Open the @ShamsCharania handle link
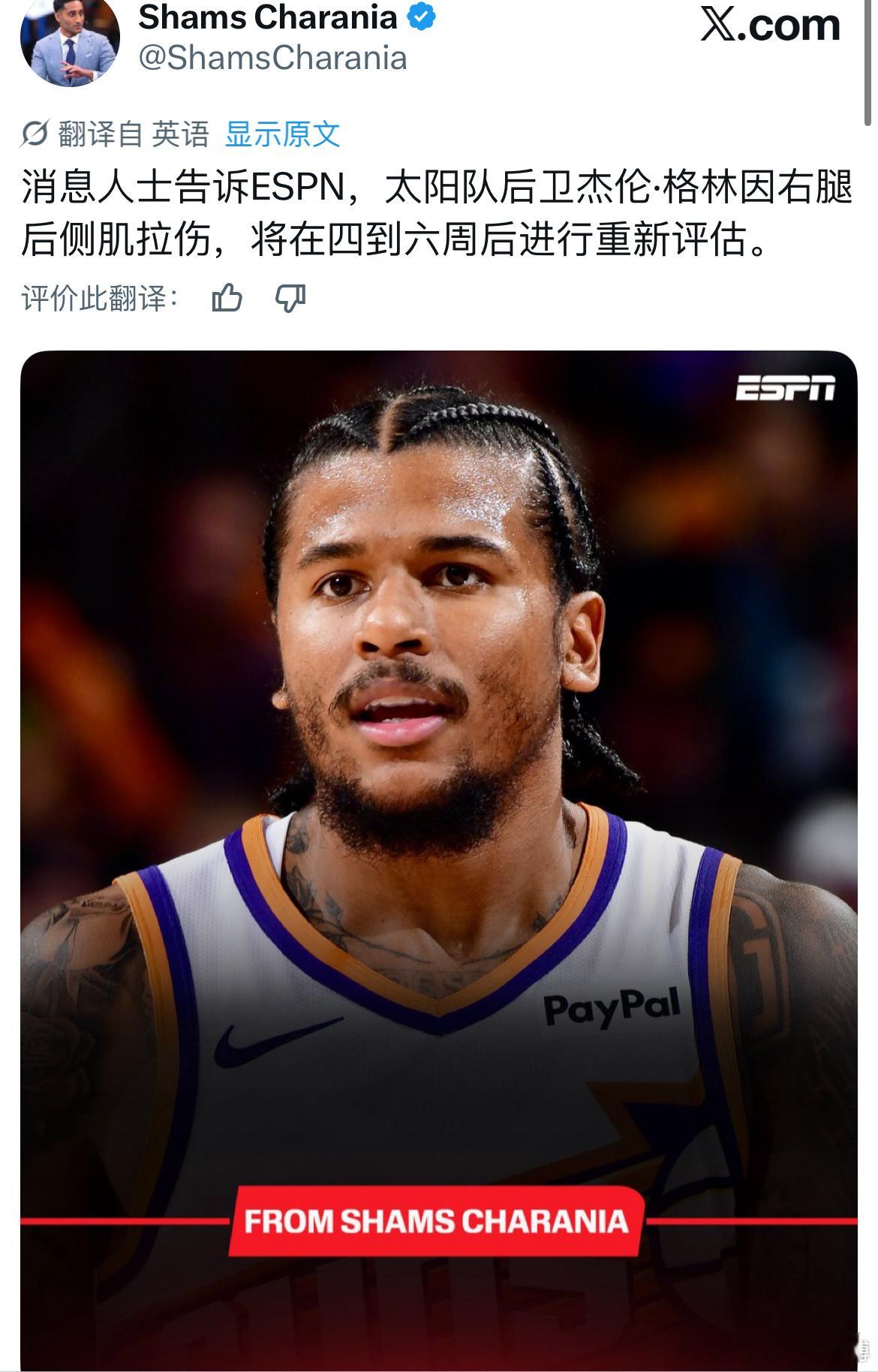 click(272, 58)
